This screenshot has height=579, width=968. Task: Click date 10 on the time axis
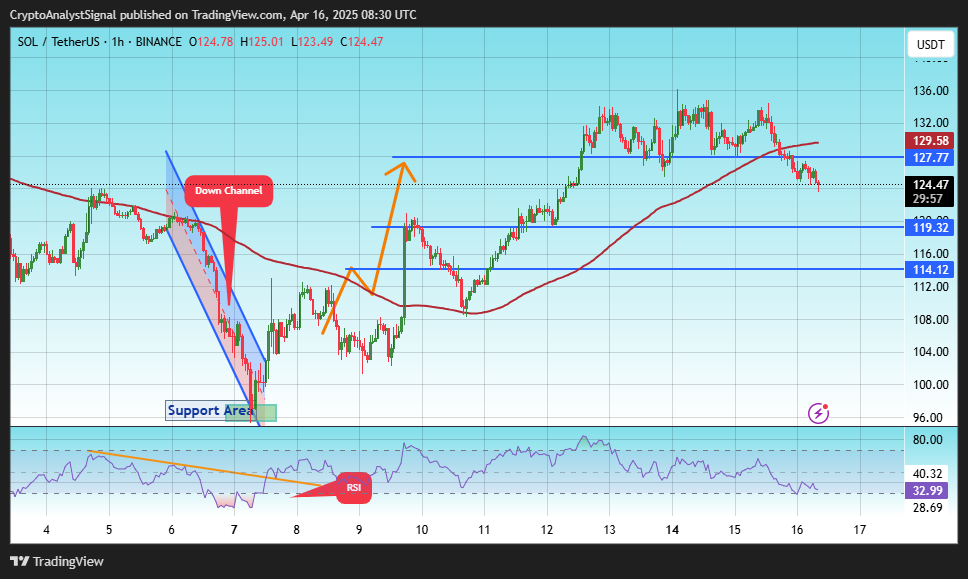tap(422, 530)
